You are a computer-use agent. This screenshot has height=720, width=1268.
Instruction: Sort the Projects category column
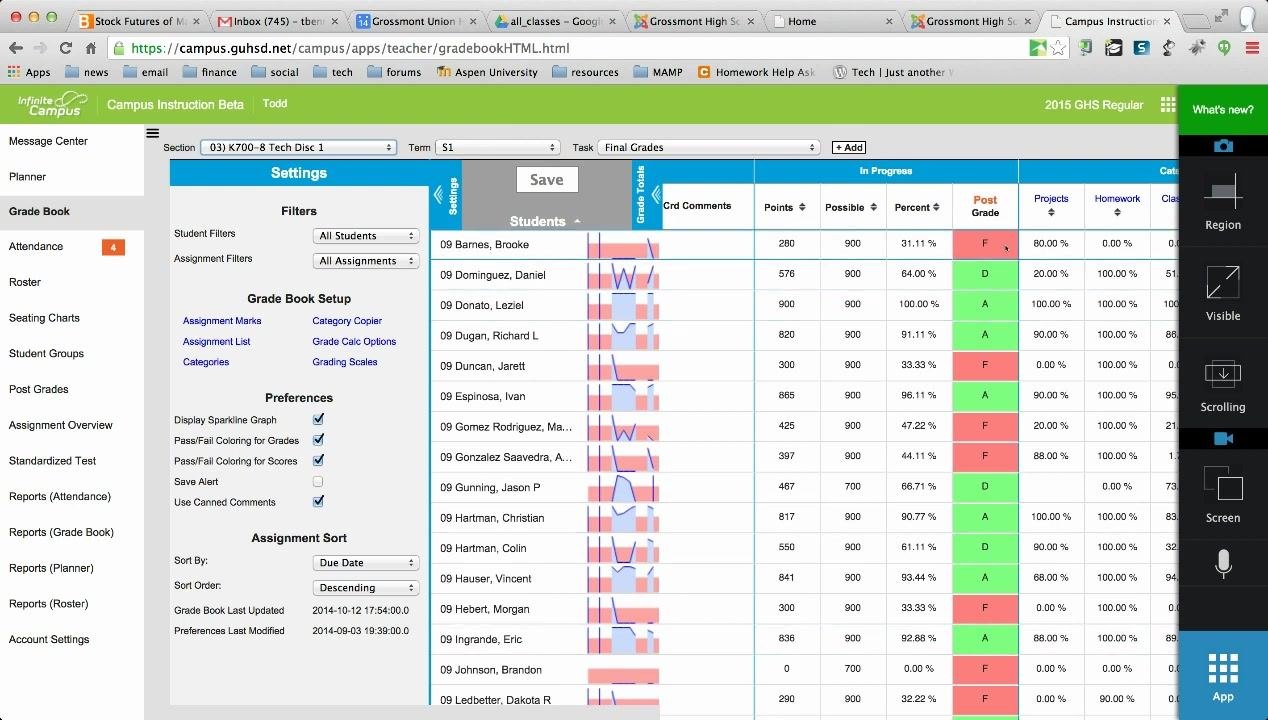1051,212
